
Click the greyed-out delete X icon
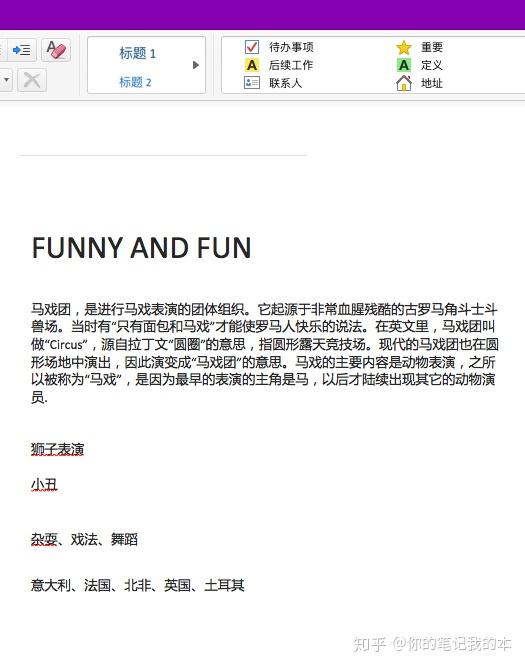coord(32,80)
